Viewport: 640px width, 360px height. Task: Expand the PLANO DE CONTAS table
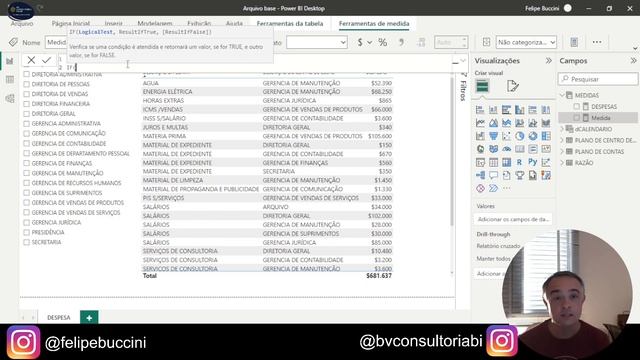[562, 151]
